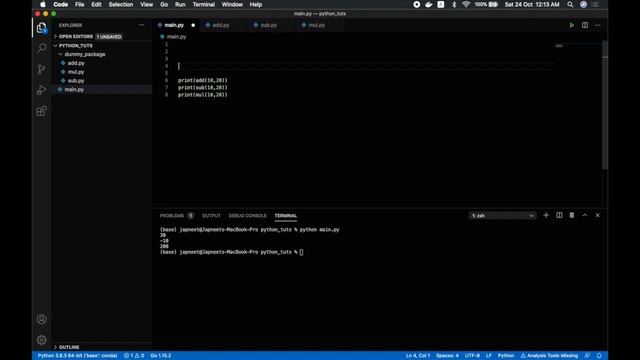Open macOS Spotlight search icon

[x=570, y=4]
